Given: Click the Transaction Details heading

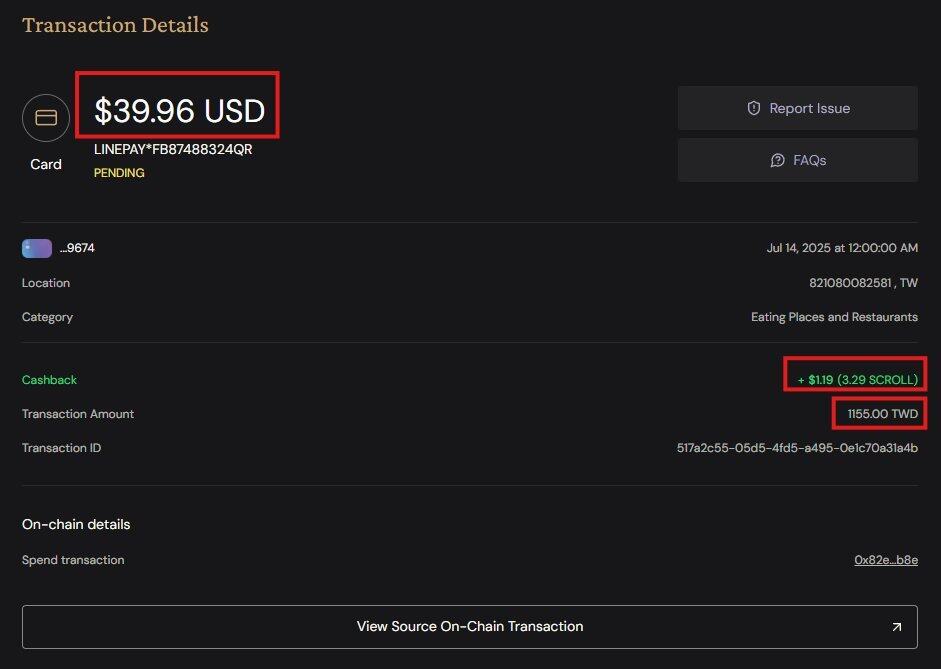Looking at the screenshot, I should 115,25.
